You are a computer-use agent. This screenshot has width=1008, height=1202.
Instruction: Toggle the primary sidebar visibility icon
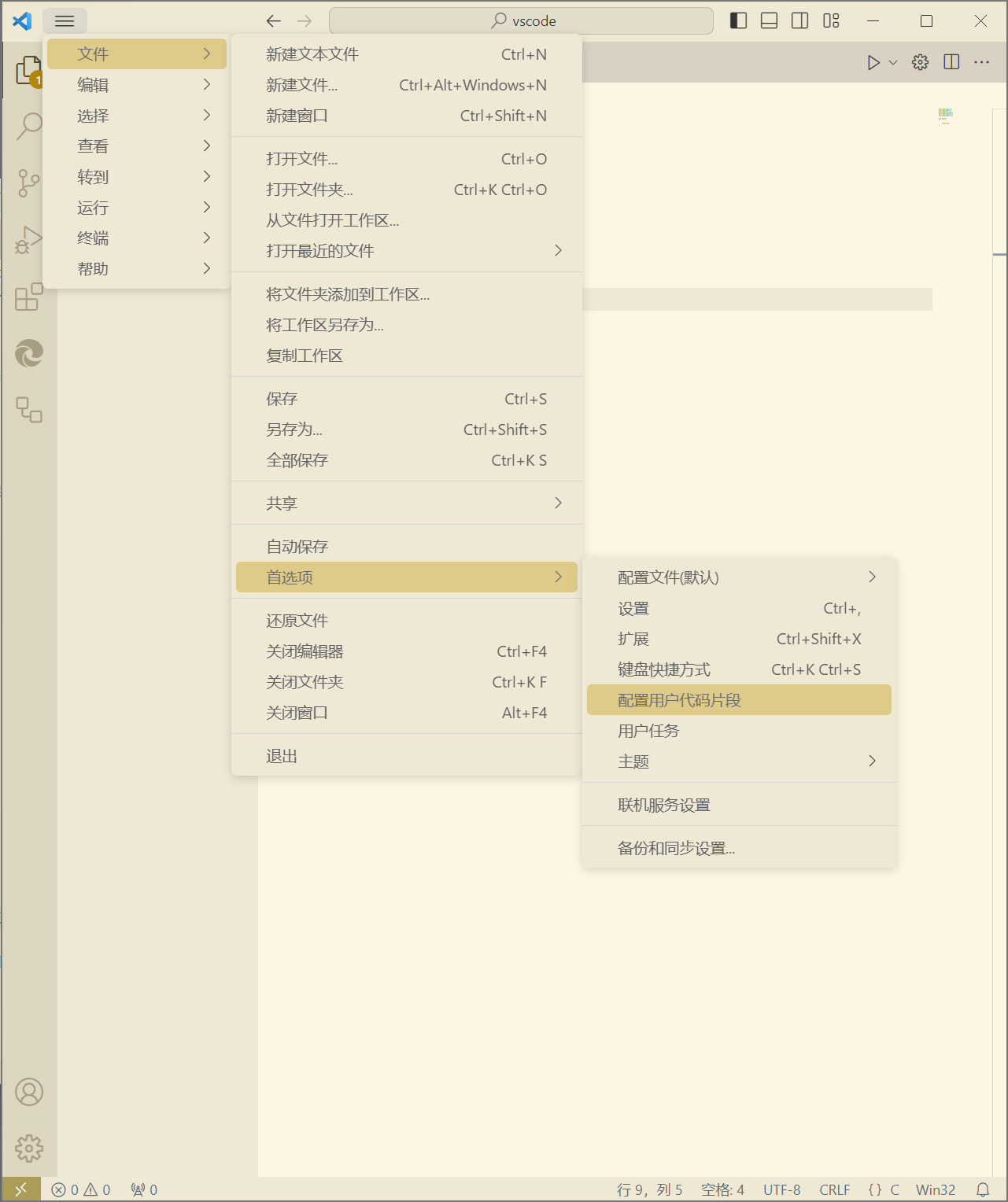tap(738, 20)
